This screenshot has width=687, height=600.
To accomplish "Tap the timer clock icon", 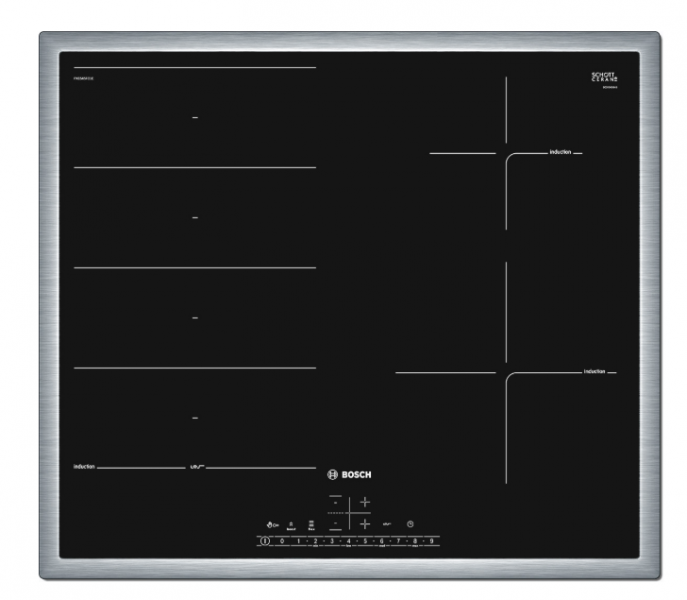I will pos(410,524).
